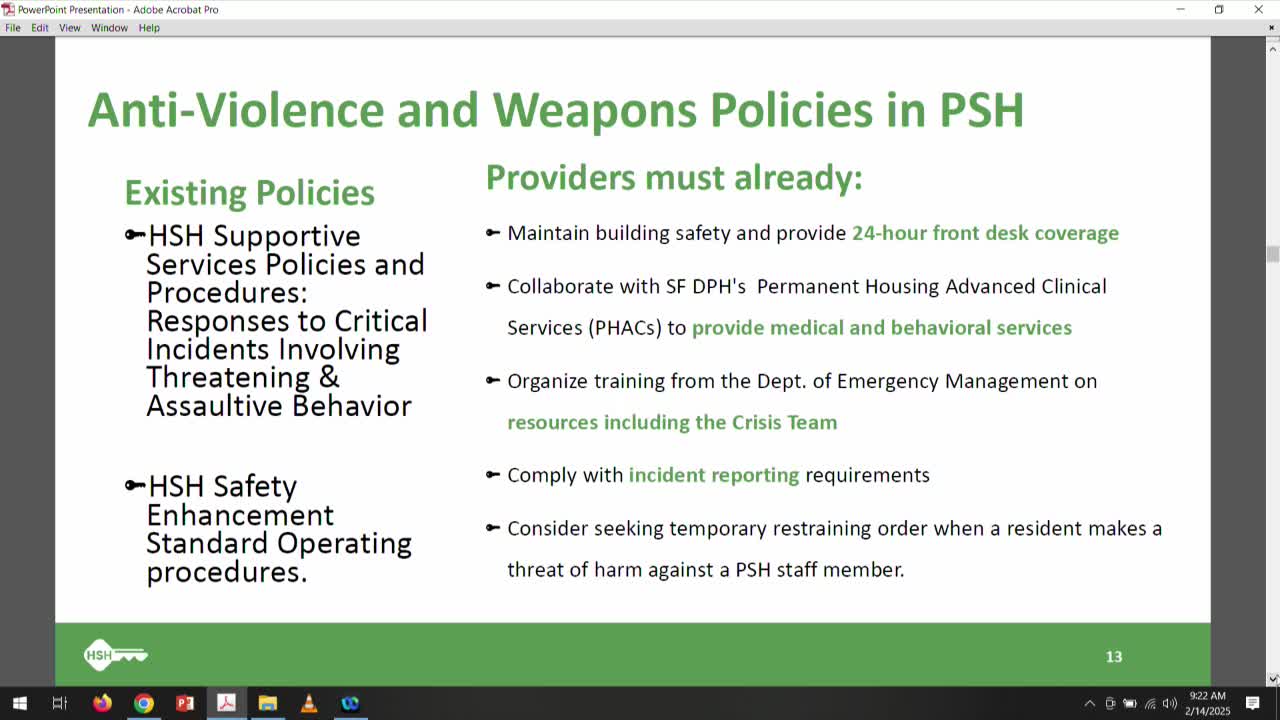Open the View menu in Acrobat
Viewport: 1280px width, 720px height.
[69, 27]
